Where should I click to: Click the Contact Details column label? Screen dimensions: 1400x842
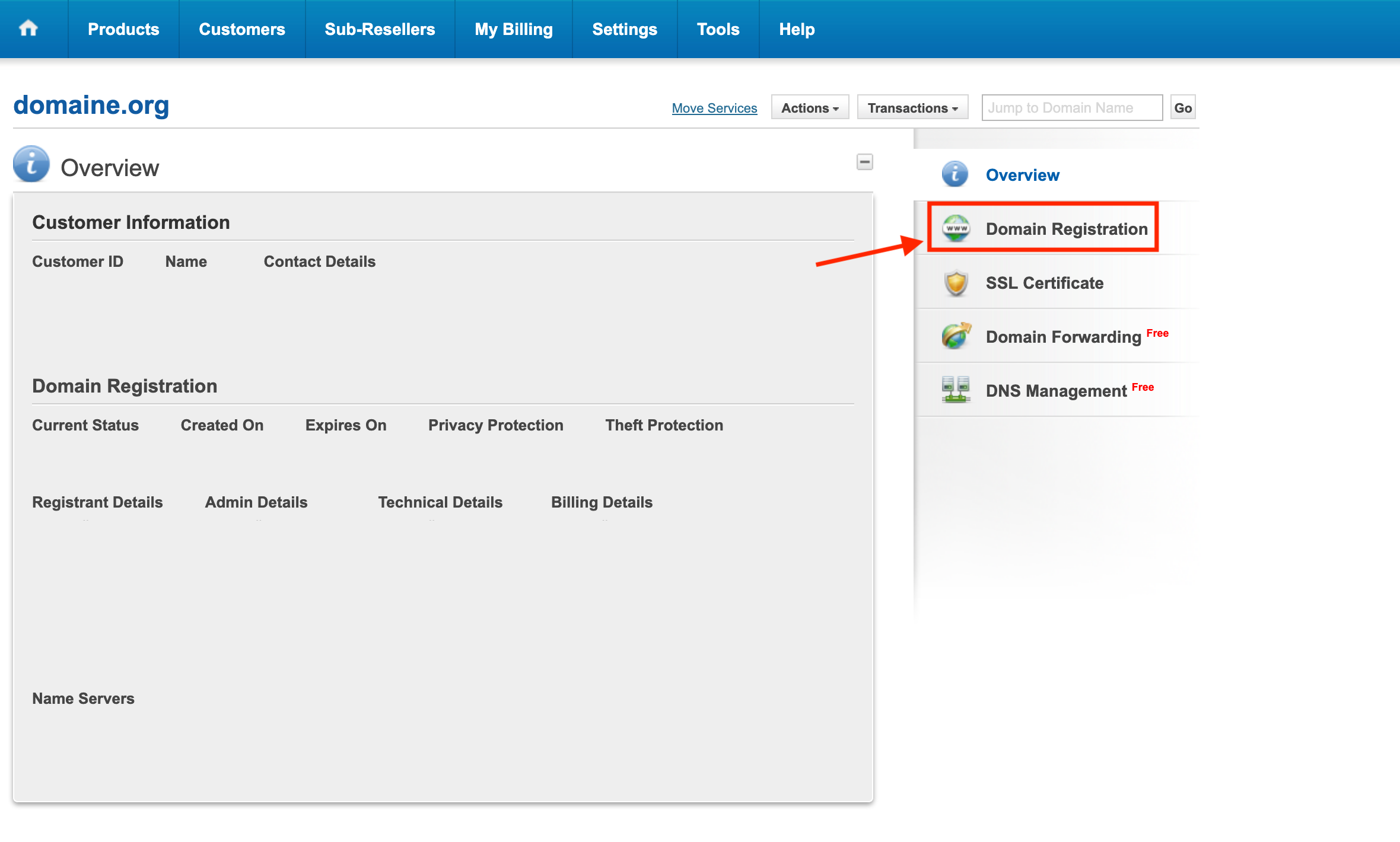point(320,261)
